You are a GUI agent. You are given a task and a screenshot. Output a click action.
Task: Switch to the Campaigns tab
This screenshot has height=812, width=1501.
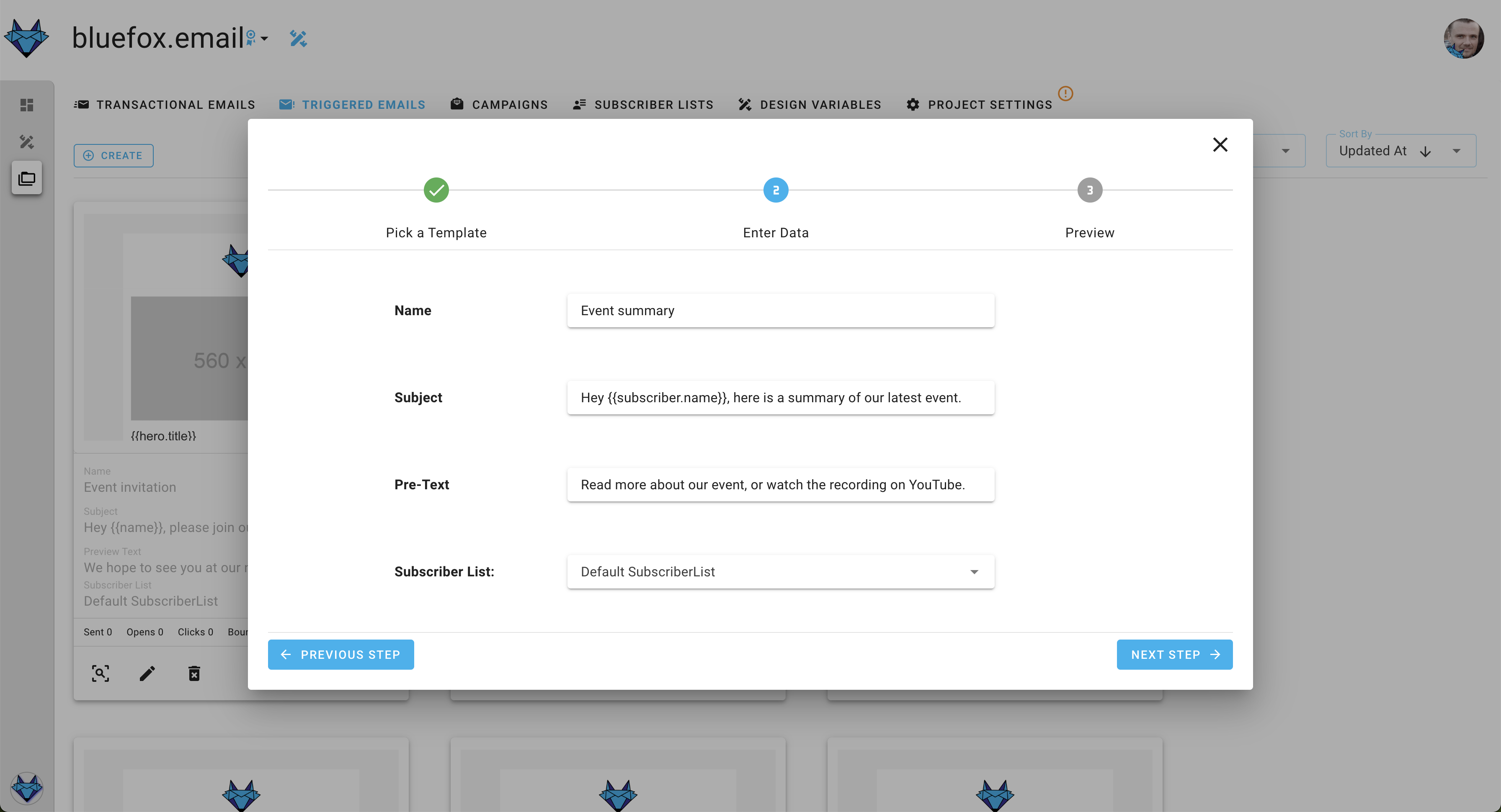(x=499, y=105)
